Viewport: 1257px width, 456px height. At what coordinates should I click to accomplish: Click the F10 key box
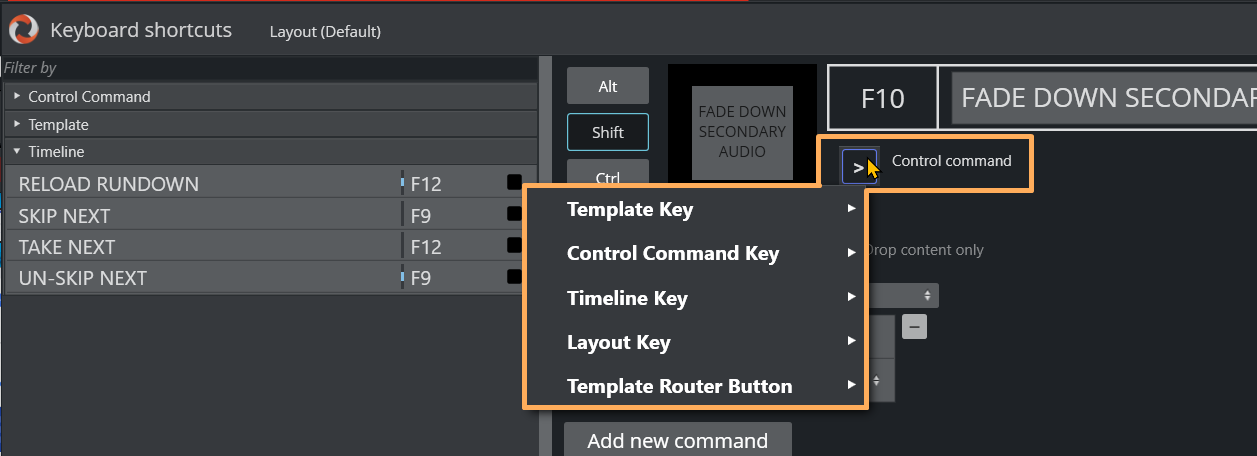coord(882,98)
